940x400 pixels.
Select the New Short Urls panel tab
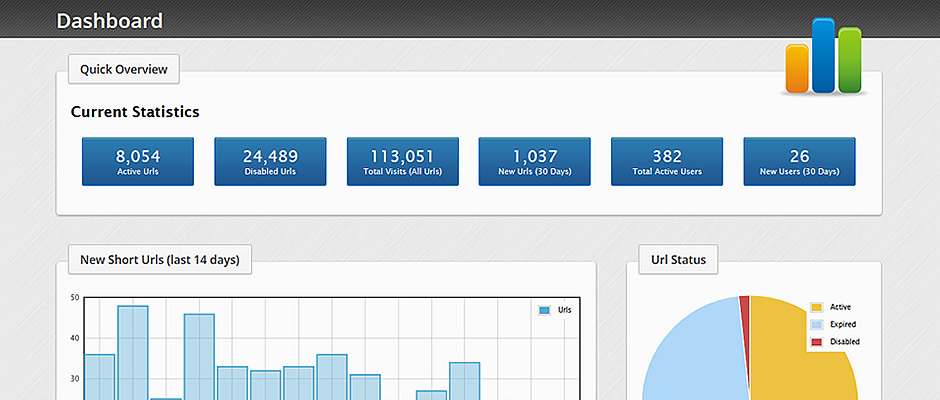tap(159, 260)
